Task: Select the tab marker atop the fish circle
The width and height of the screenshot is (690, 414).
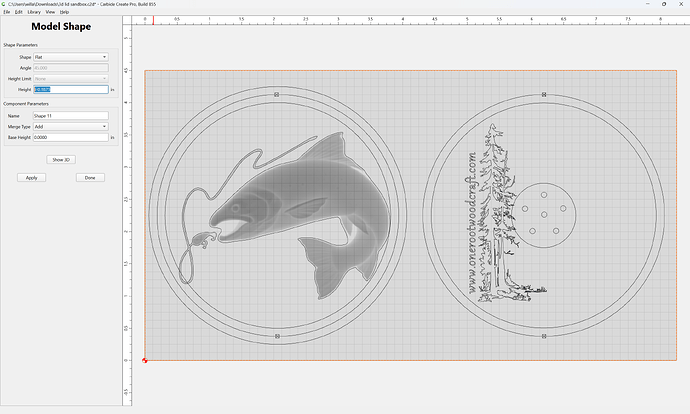Action: 277,95
